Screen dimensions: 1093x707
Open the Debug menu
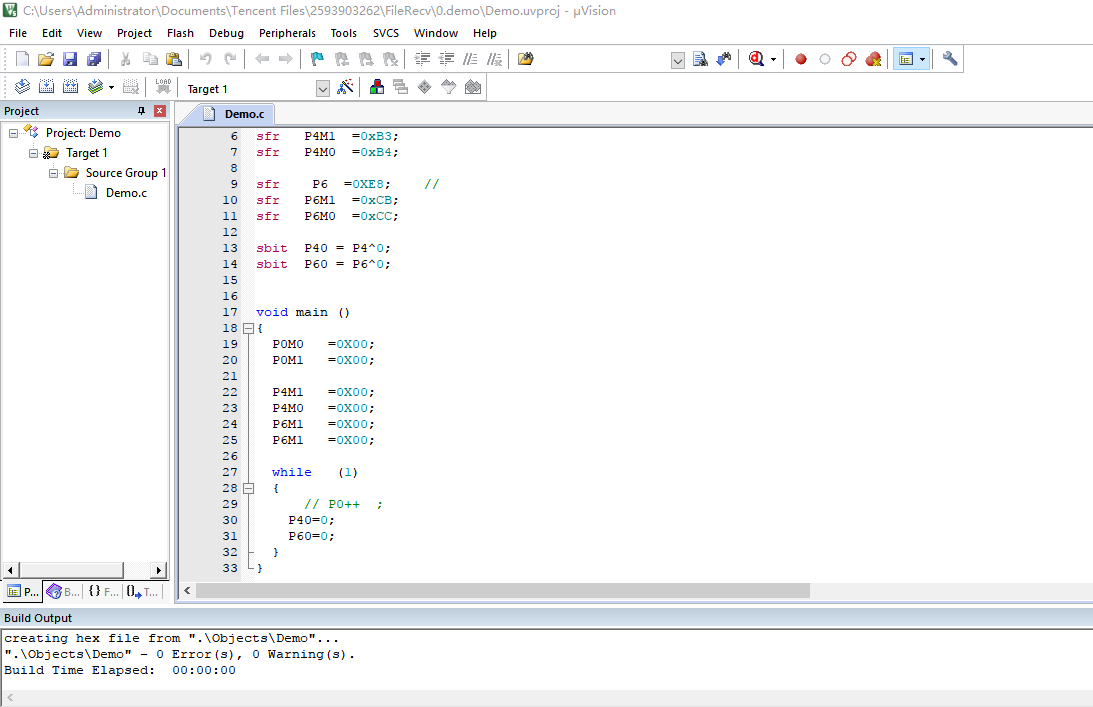coord(227,33)
